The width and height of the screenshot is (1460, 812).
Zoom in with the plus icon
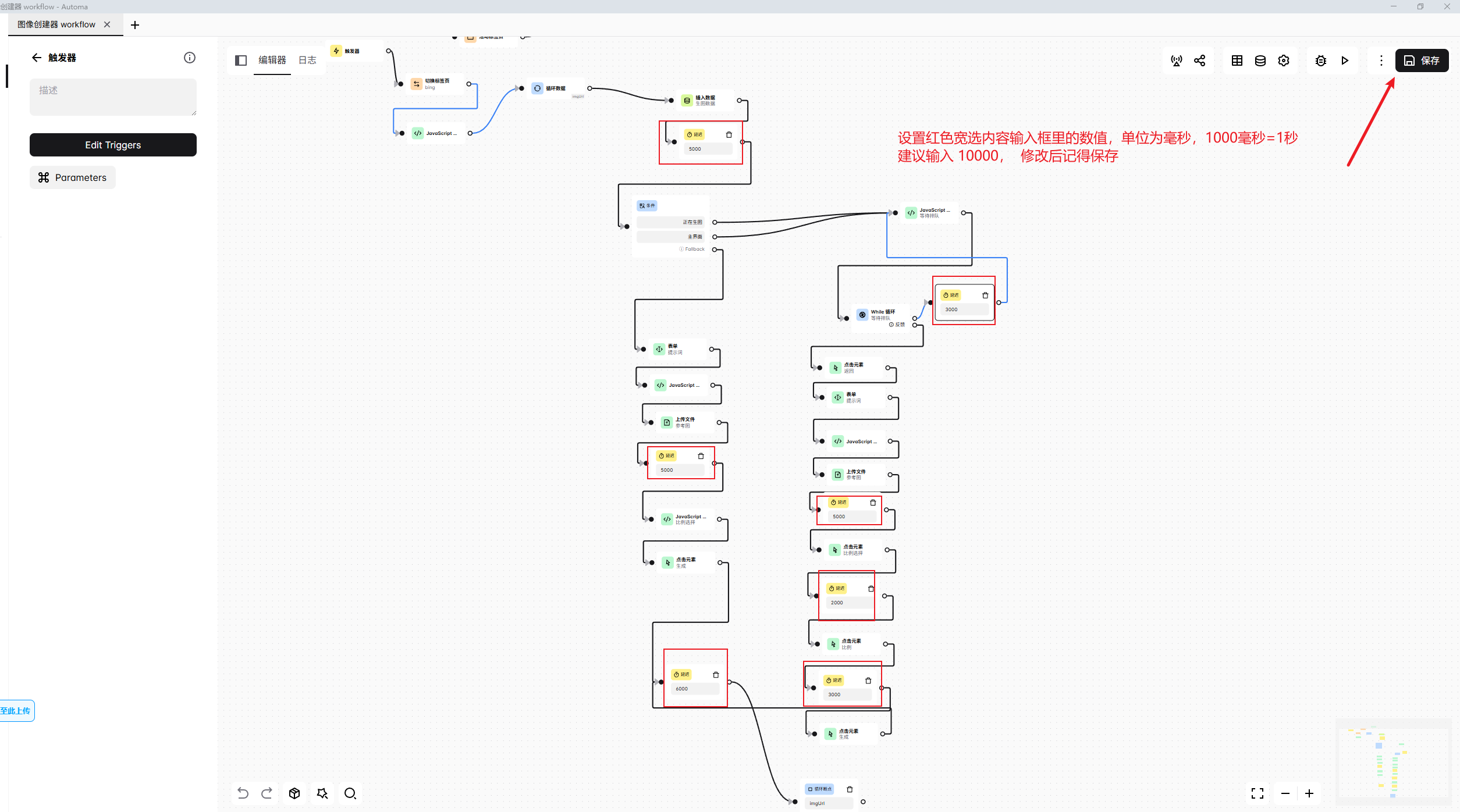[1309, 793]
